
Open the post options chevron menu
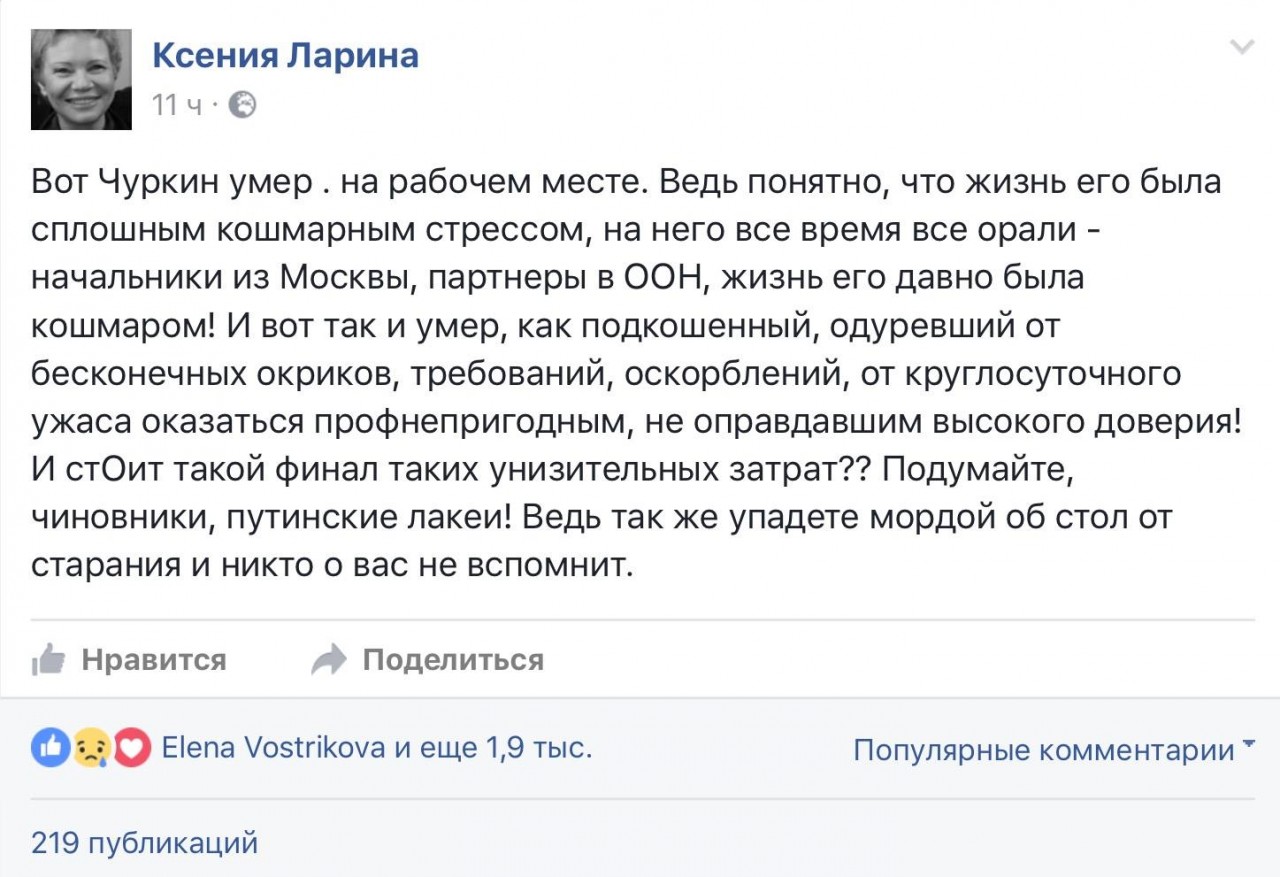click(x=1241, y=47)
